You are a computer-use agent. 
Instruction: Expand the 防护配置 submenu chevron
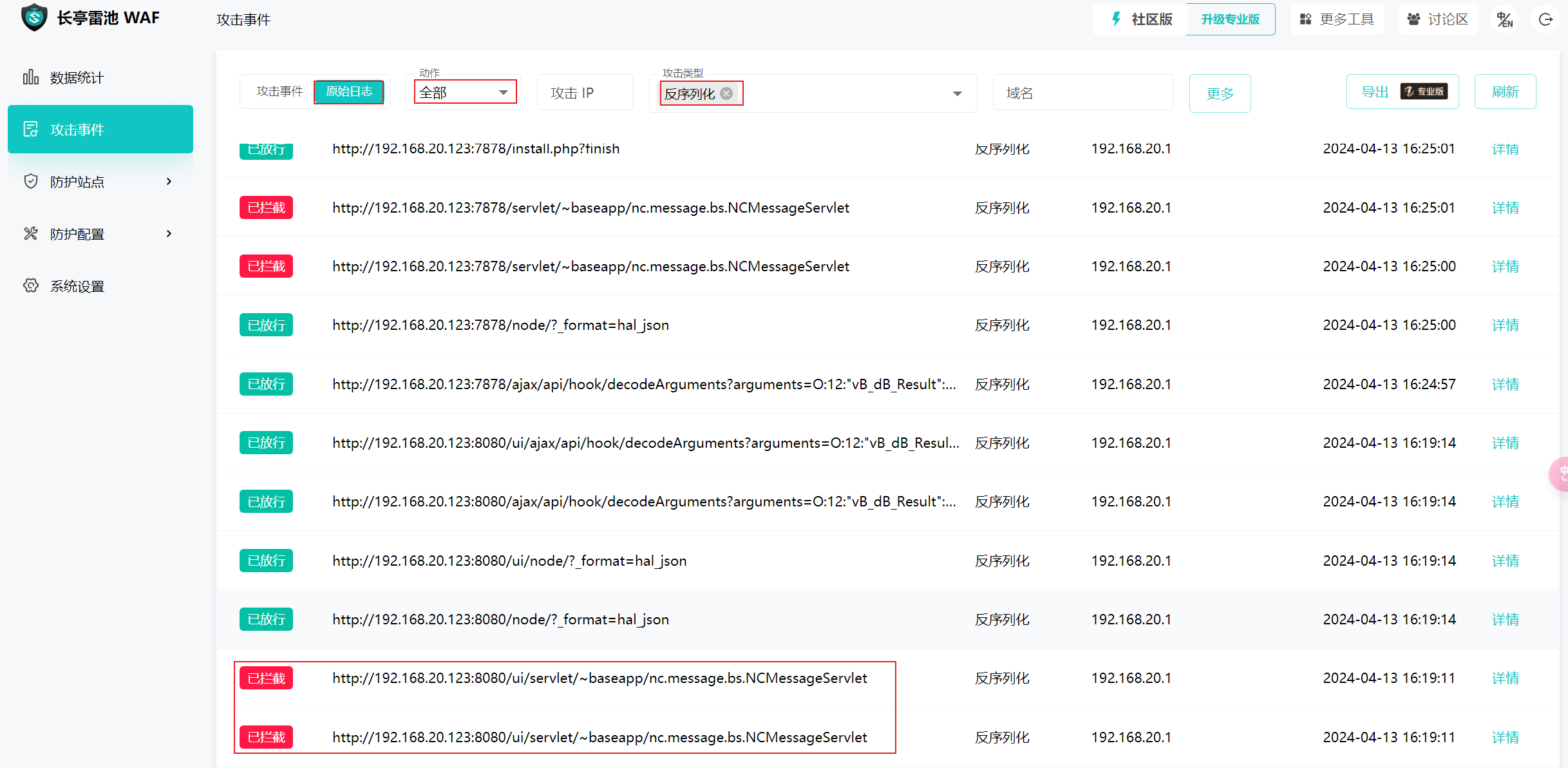(169, 234)
